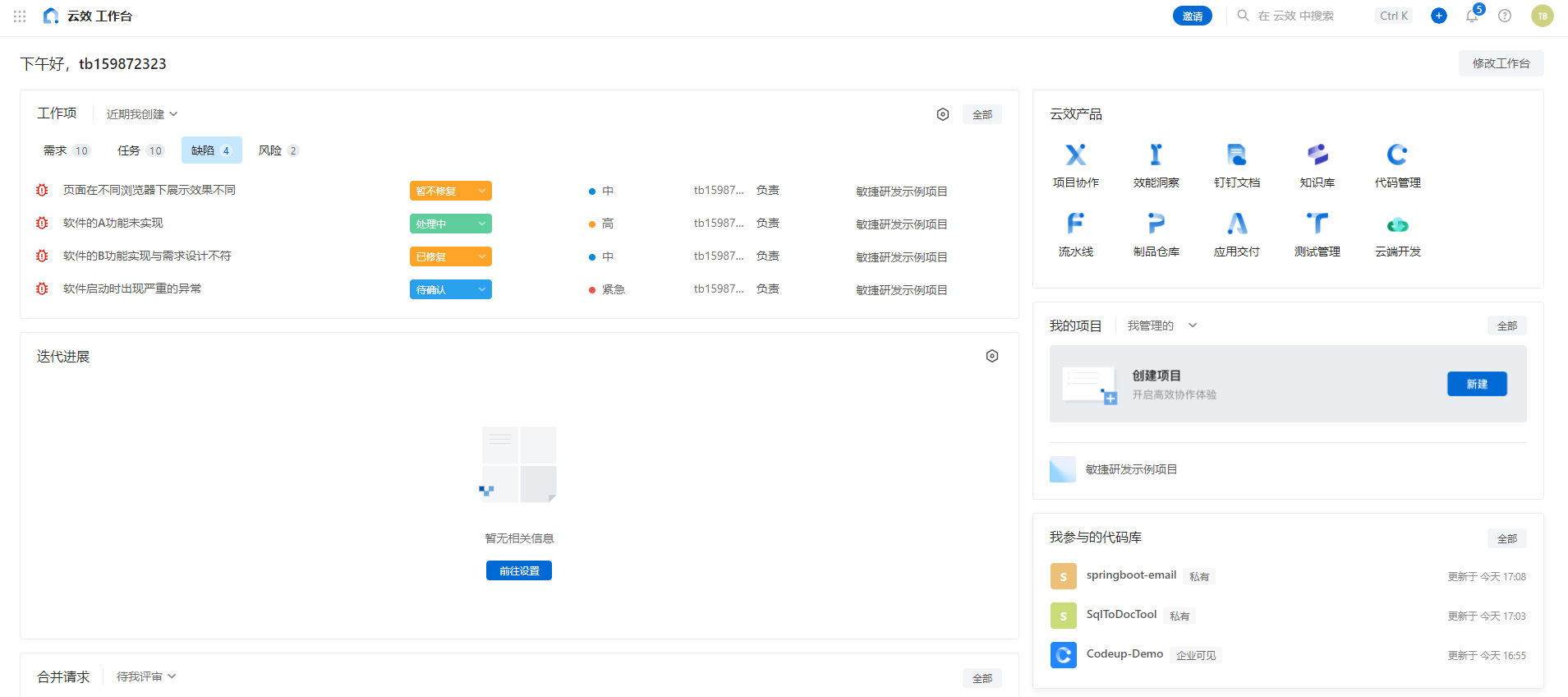This screenshot has height=697, width=1568.
Task: Open springboot-email repository link
Action: [1131, 575]
